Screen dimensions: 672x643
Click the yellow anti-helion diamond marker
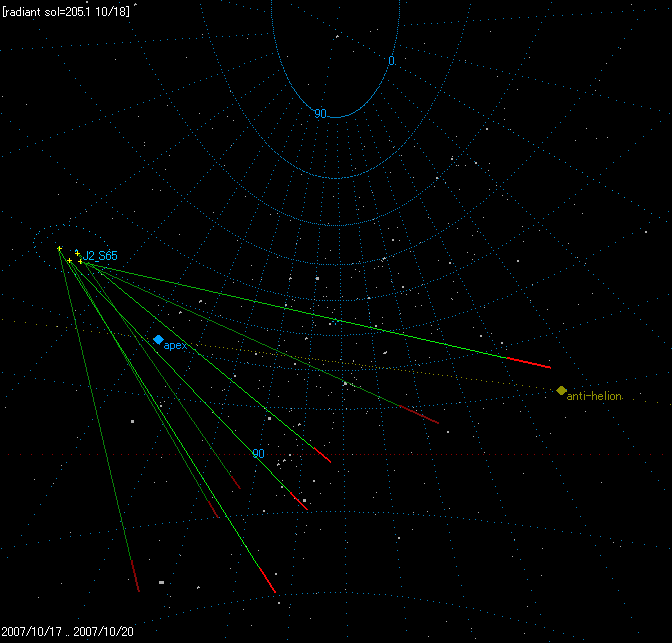coord(561,391)
